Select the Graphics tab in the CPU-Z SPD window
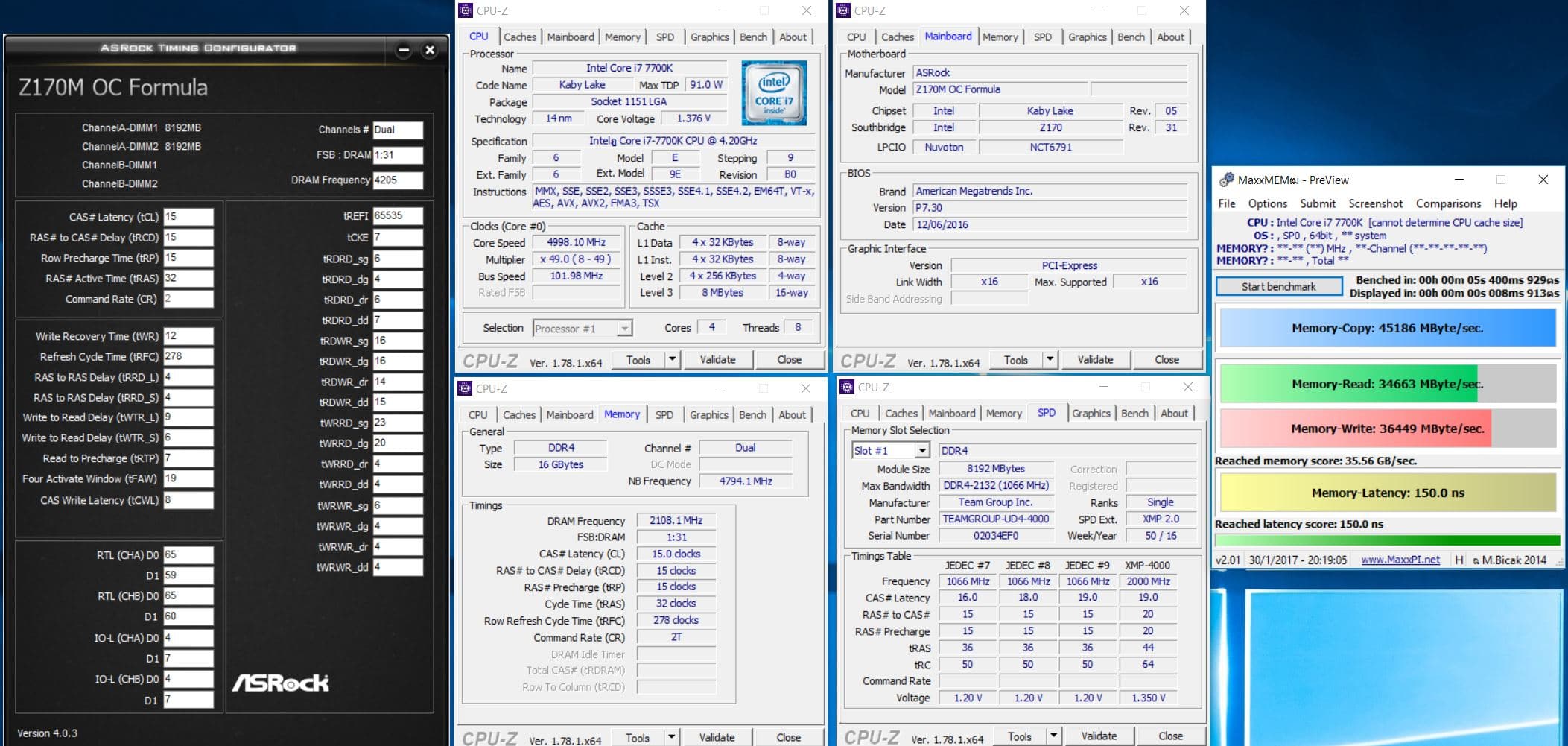 point(1091,414)
